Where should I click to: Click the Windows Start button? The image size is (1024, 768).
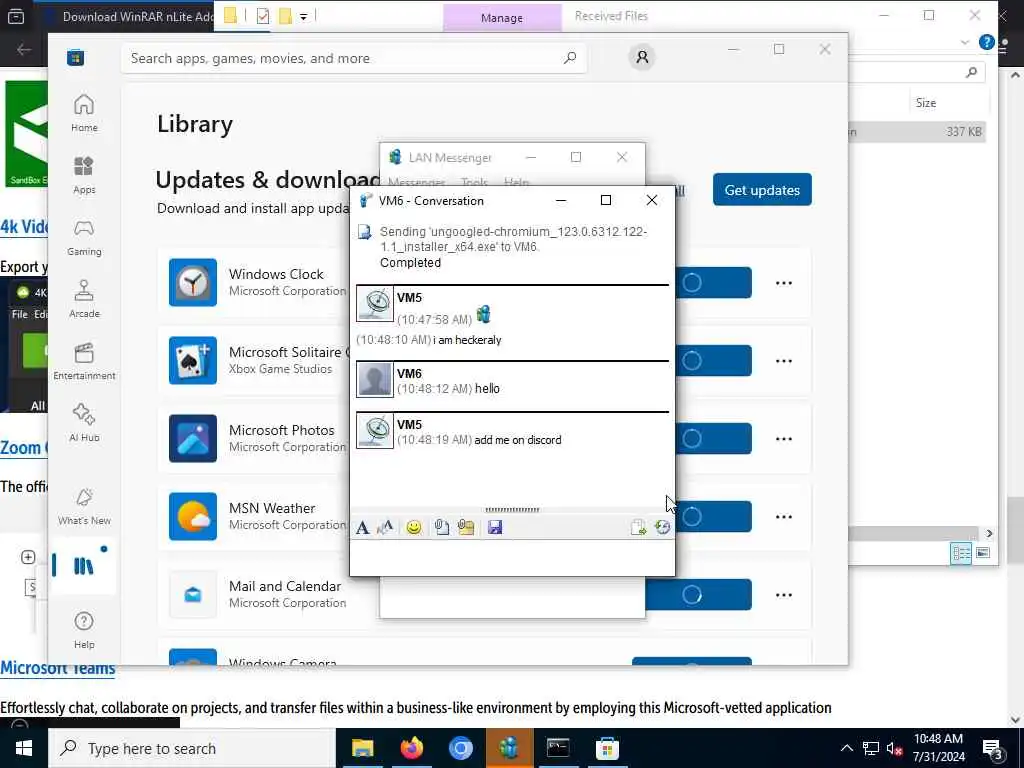tap(24, 748)
